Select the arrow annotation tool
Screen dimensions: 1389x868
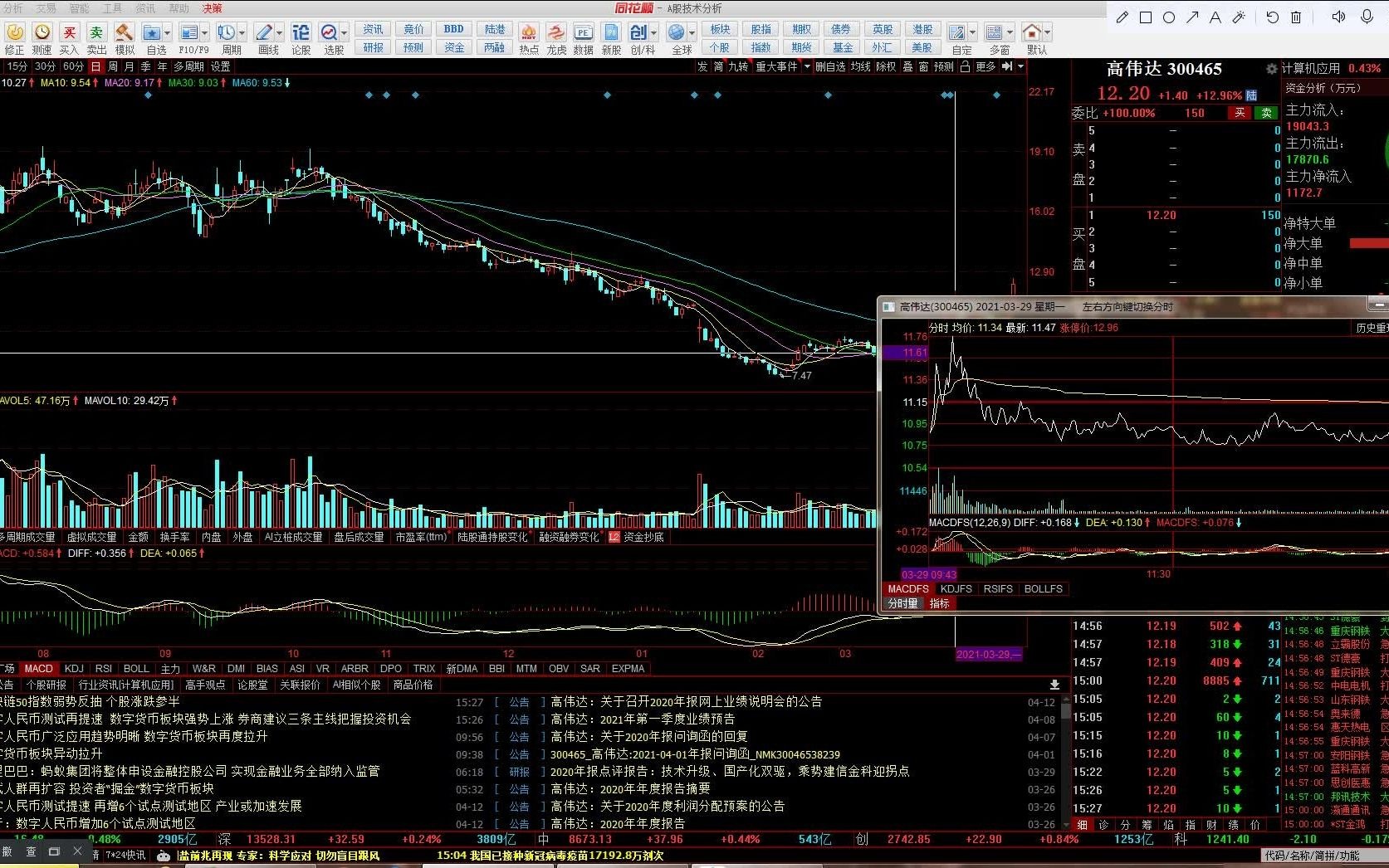tap(1192, 17)
